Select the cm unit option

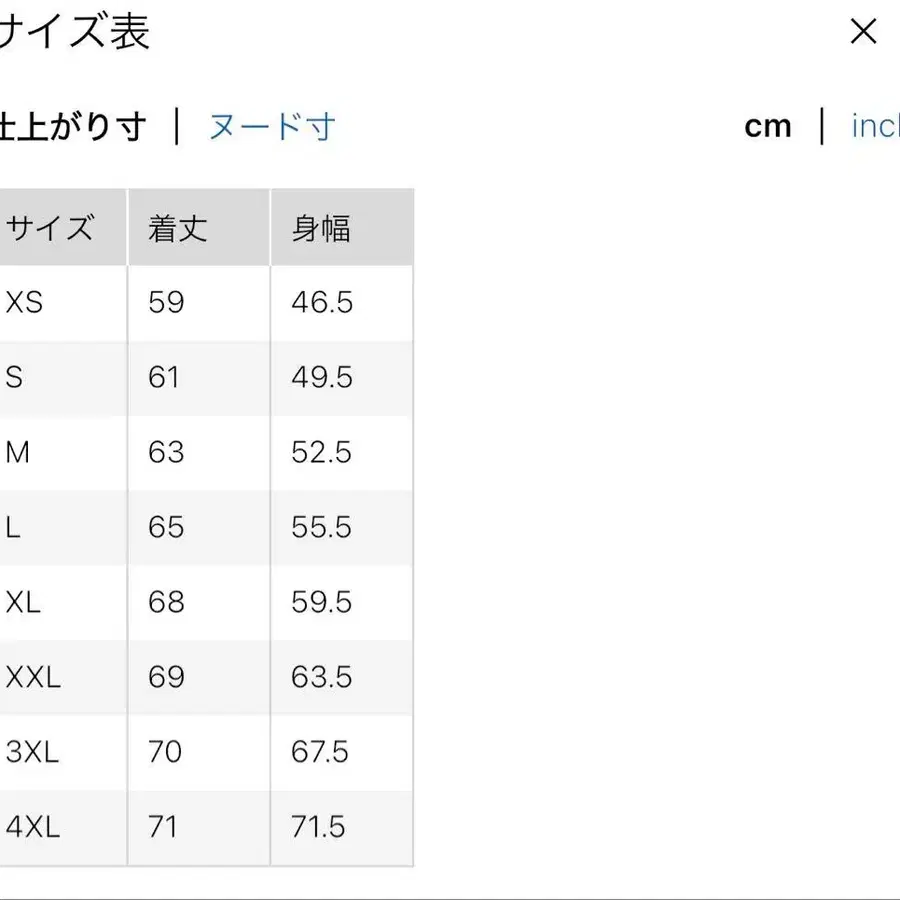click(767, 126)
